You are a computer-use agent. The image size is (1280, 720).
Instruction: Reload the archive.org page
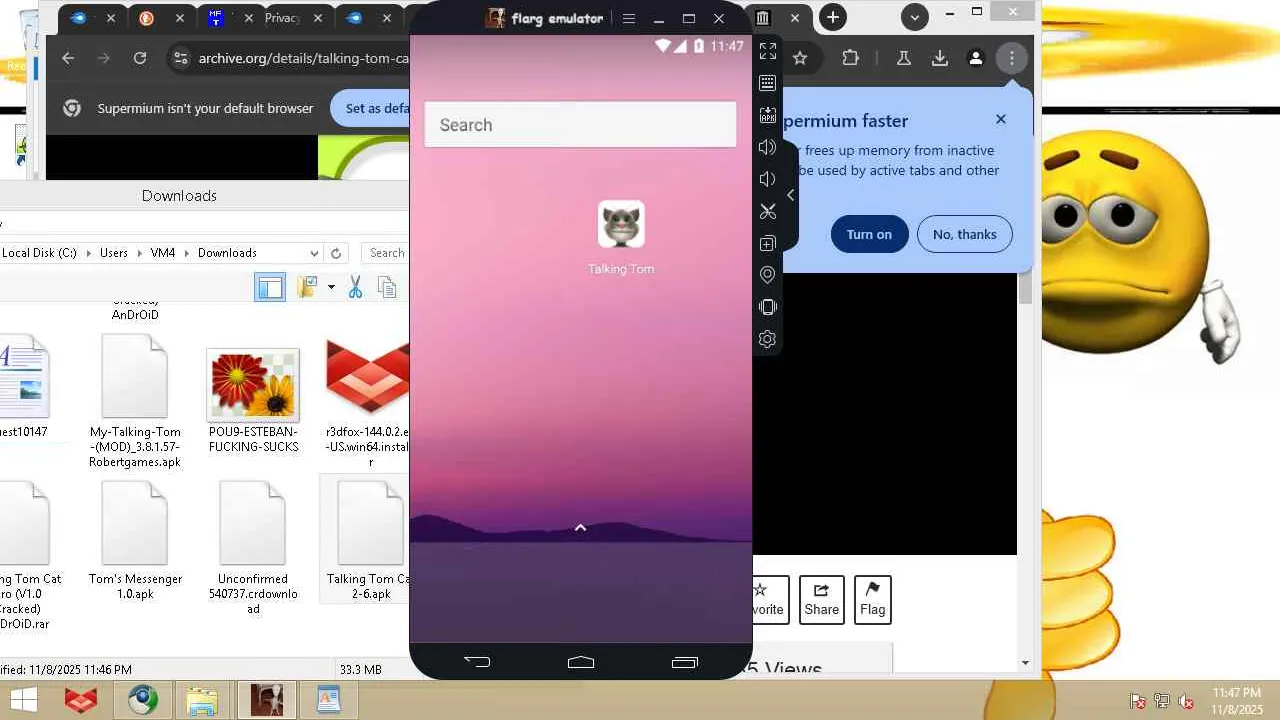140,58
